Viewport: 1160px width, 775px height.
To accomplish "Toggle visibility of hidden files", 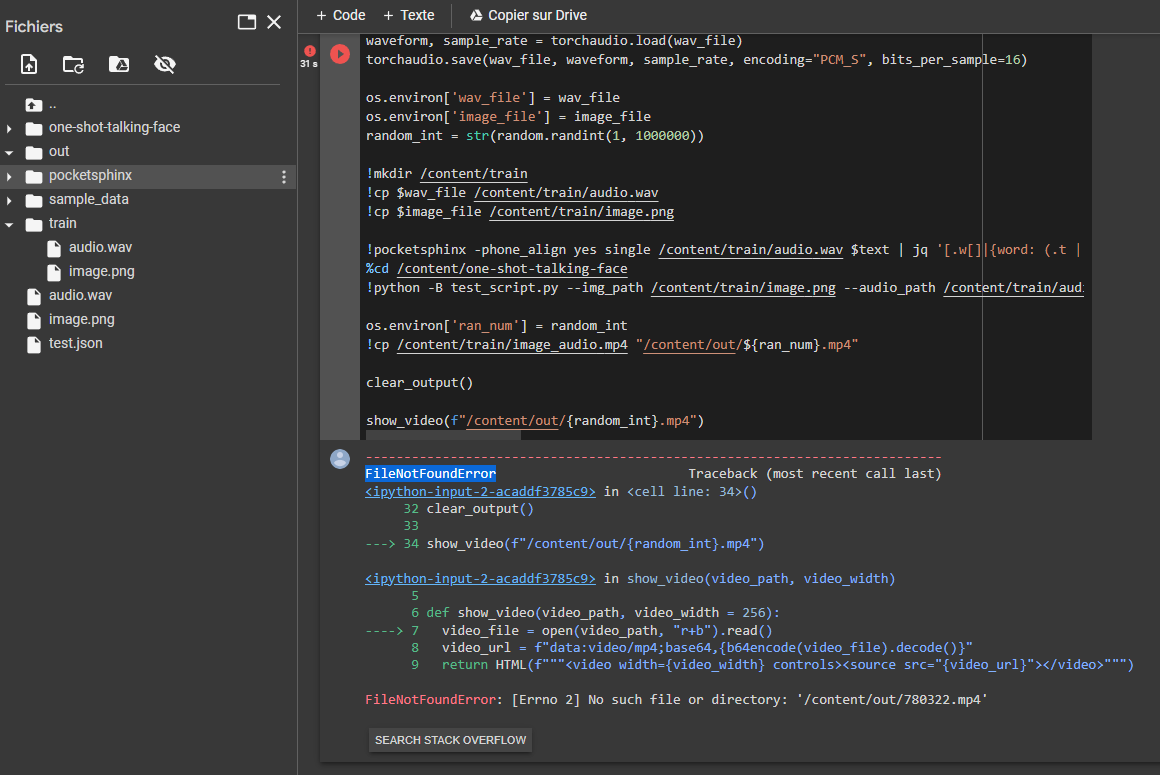I will [x=165, y=63].
